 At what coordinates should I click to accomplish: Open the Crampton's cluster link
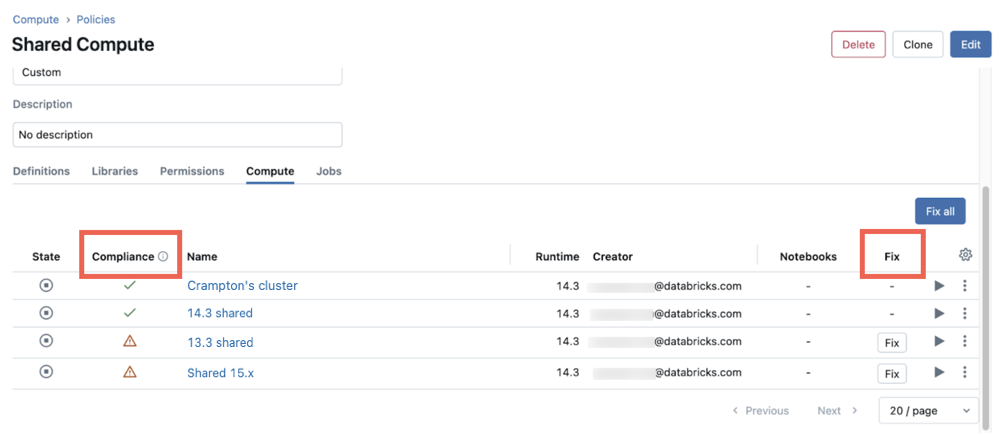pos(242,286)
